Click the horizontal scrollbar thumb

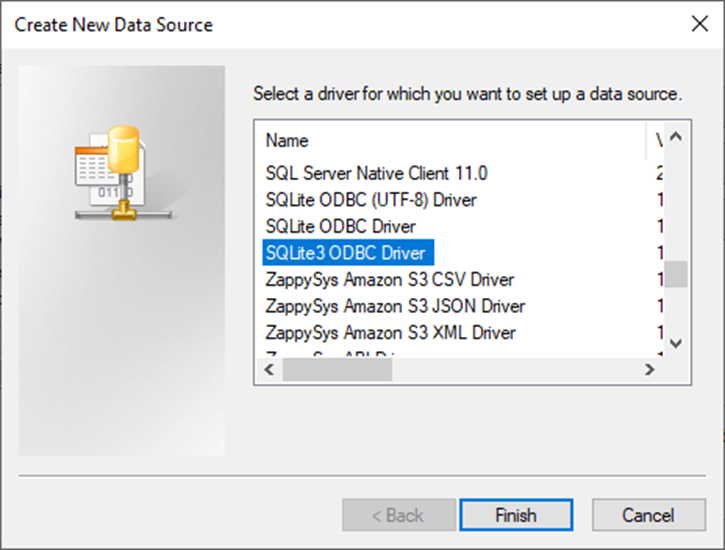[337, 369]
